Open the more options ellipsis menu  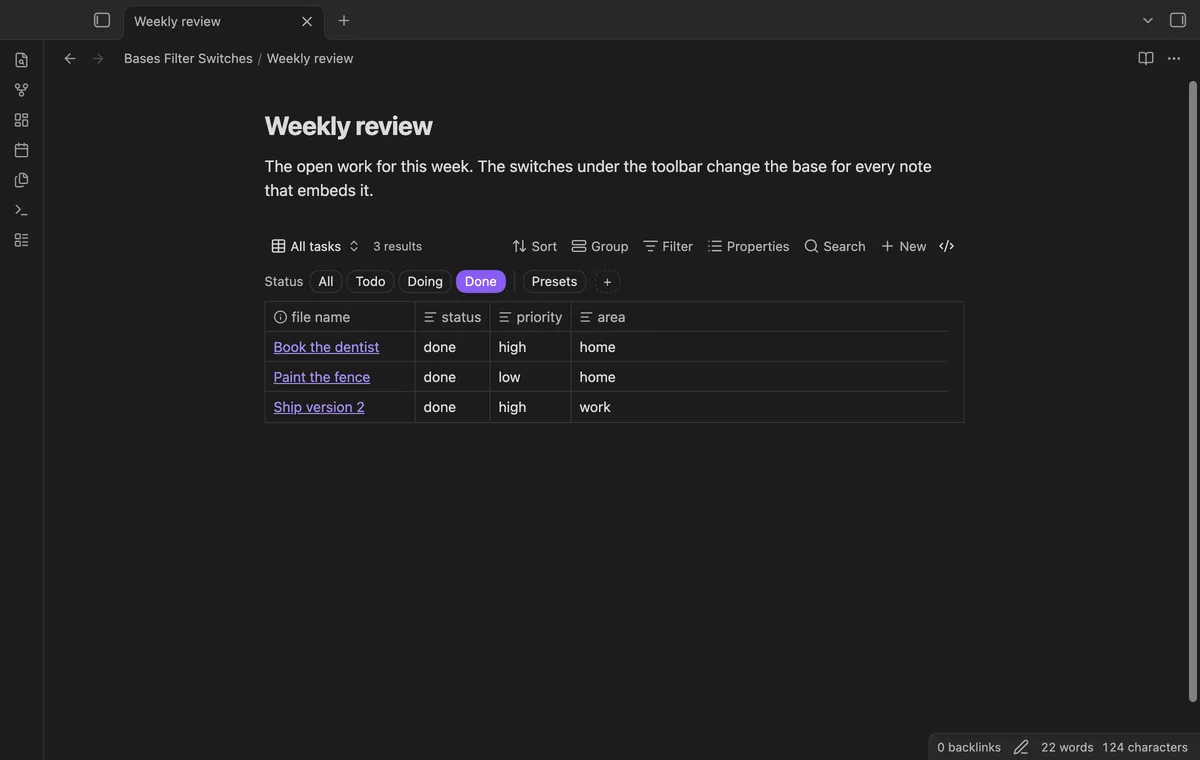pyautogui.click(x=1174, y=59)
